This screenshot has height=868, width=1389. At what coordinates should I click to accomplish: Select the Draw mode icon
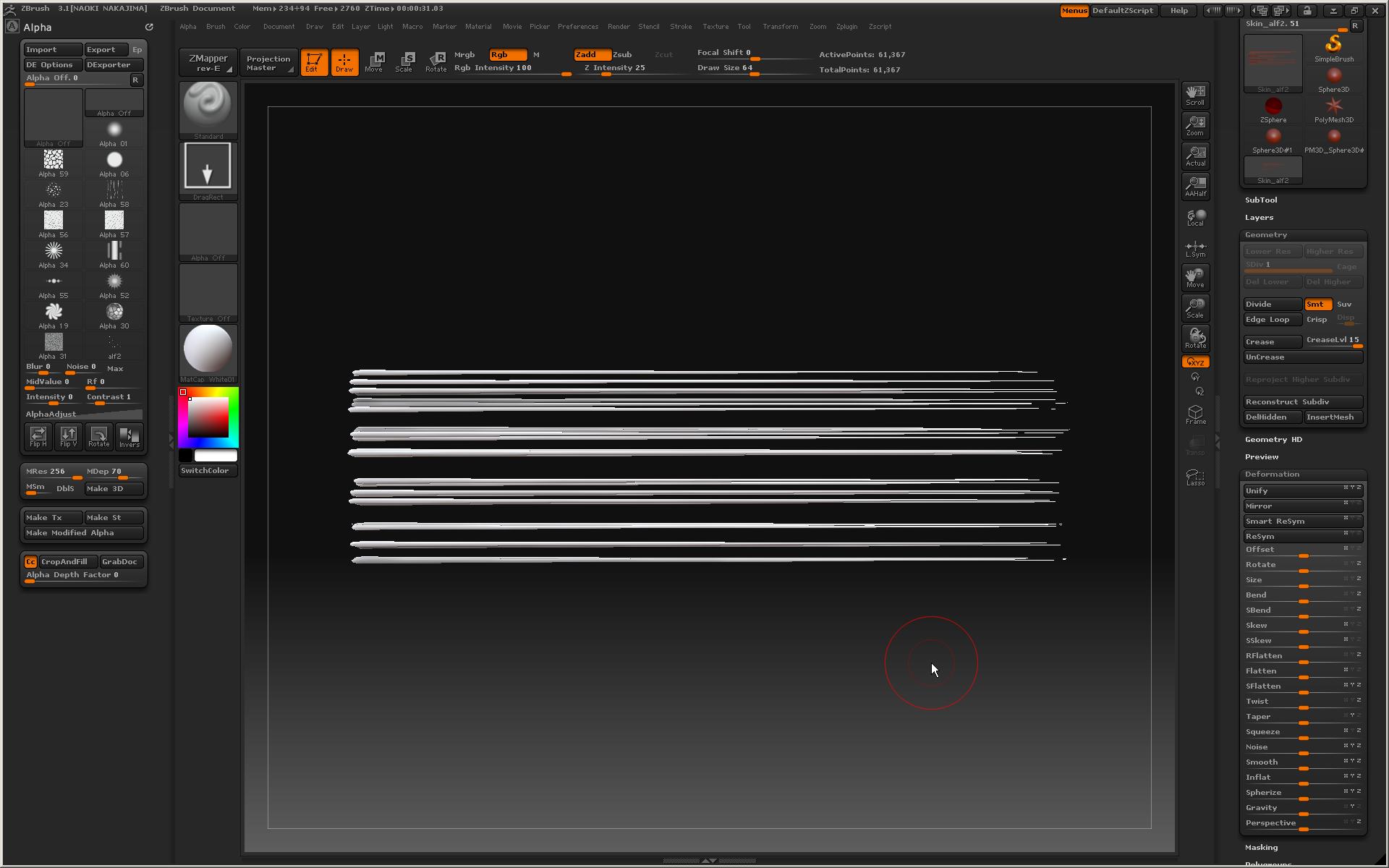(344, 62)
